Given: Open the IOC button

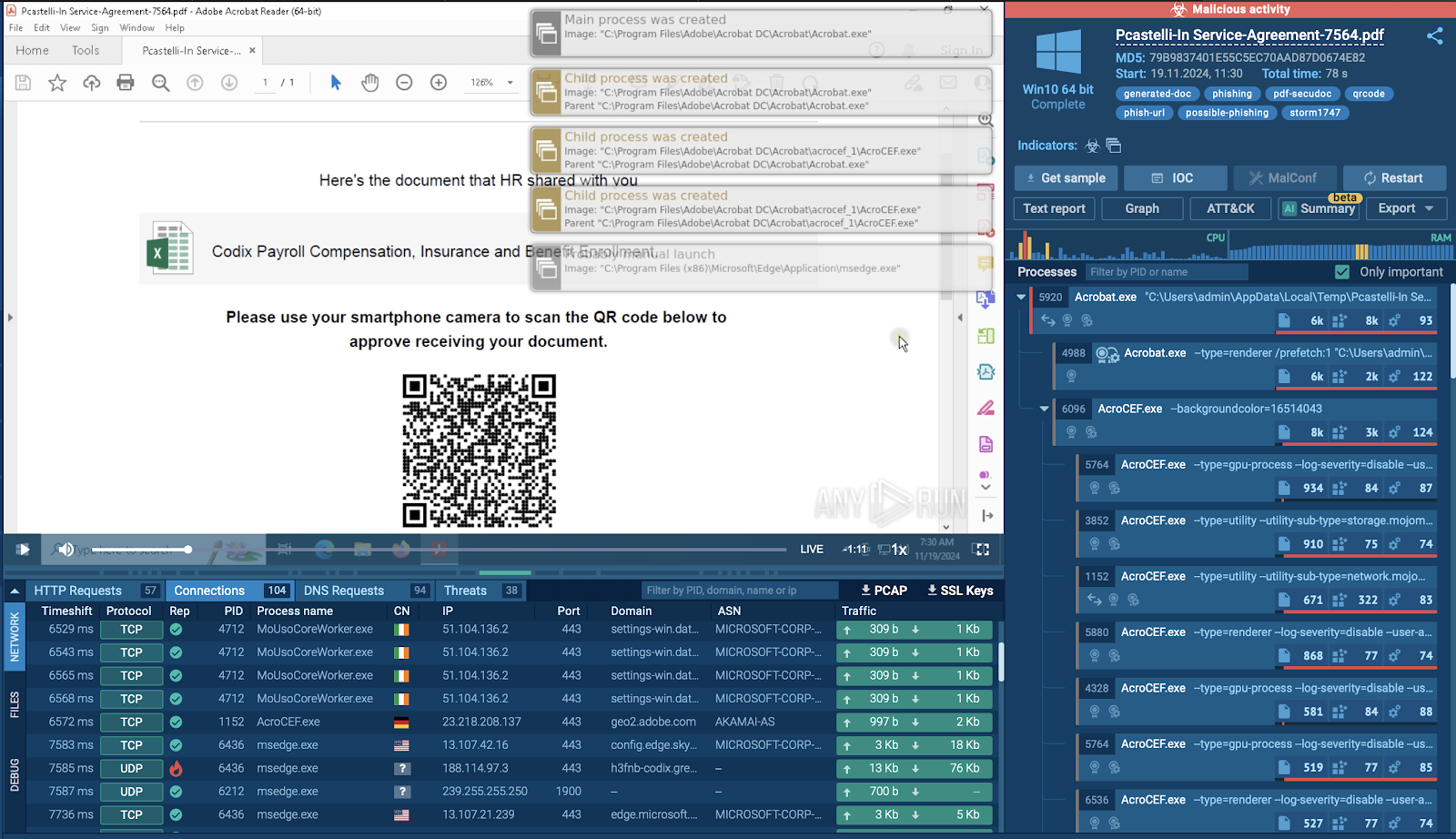Looking at the screenshot, I should (1176, 178).
